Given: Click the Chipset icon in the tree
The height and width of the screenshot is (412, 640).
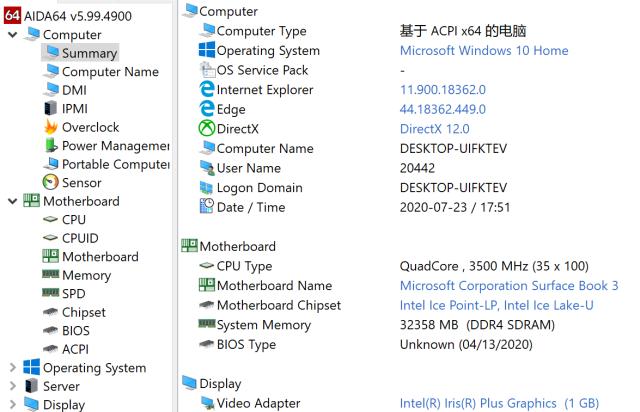Looking at the screenshot, I should (51, 312).
